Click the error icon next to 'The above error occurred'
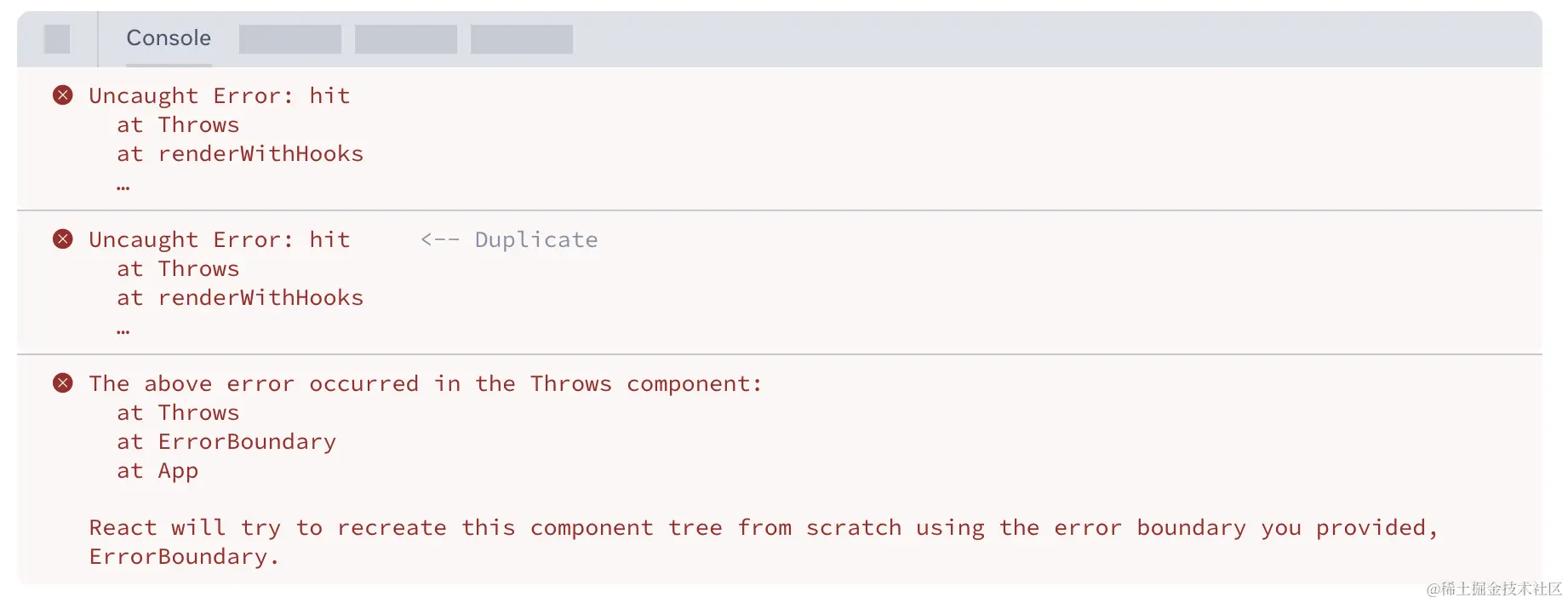 coord(63,383)
